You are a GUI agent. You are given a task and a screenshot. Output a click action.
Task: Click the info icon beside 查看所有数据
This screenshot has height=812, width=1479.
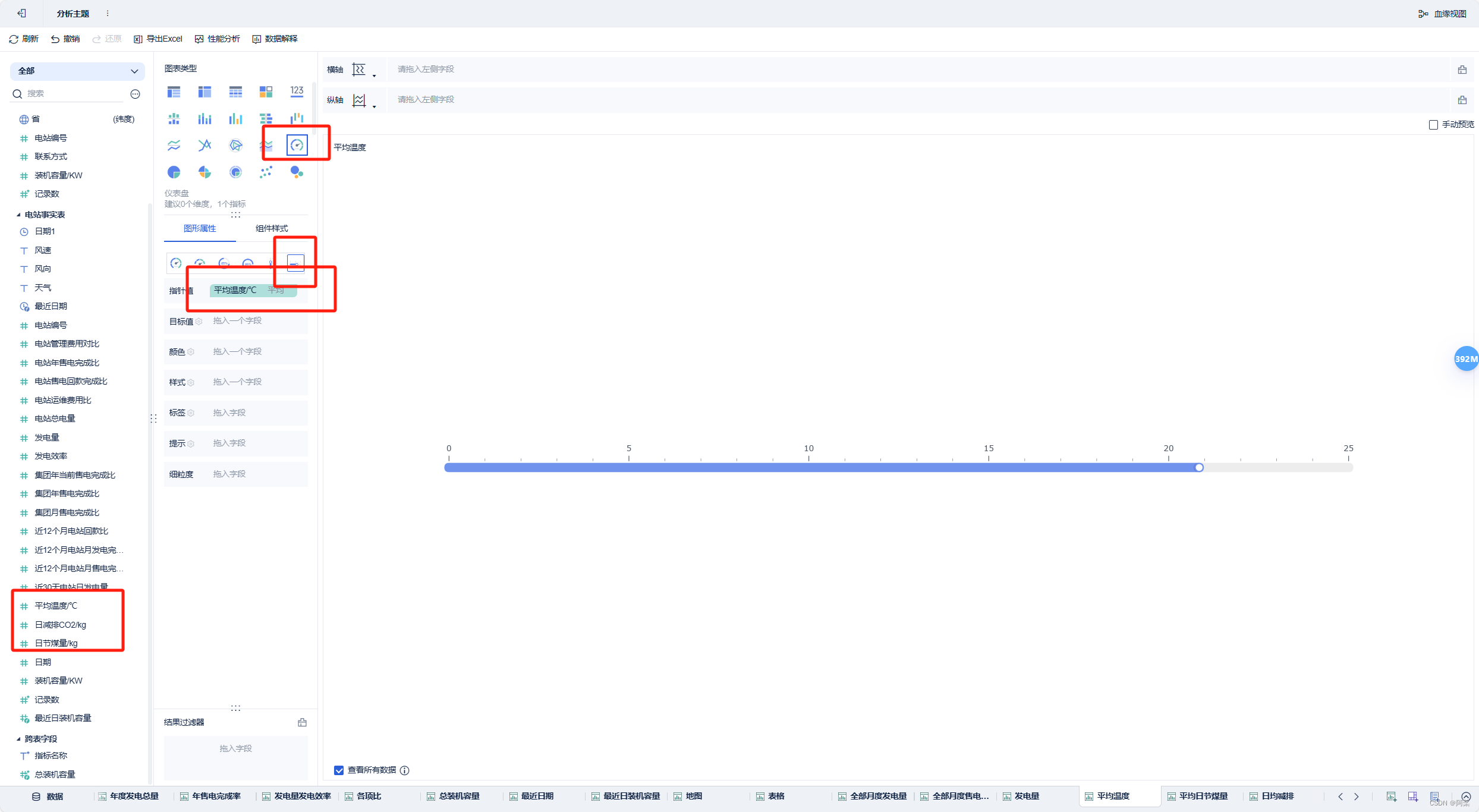pyautogui.click(x=405, y=770)
